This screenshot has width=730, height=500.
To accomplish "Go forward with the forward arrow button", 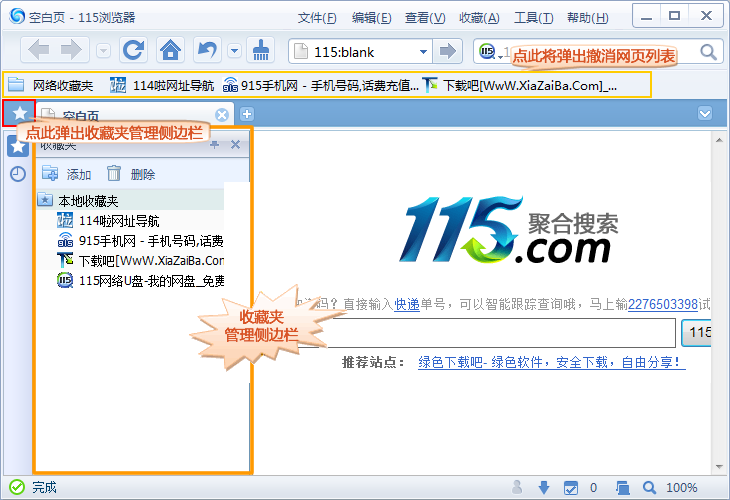I will click(71, 50).
